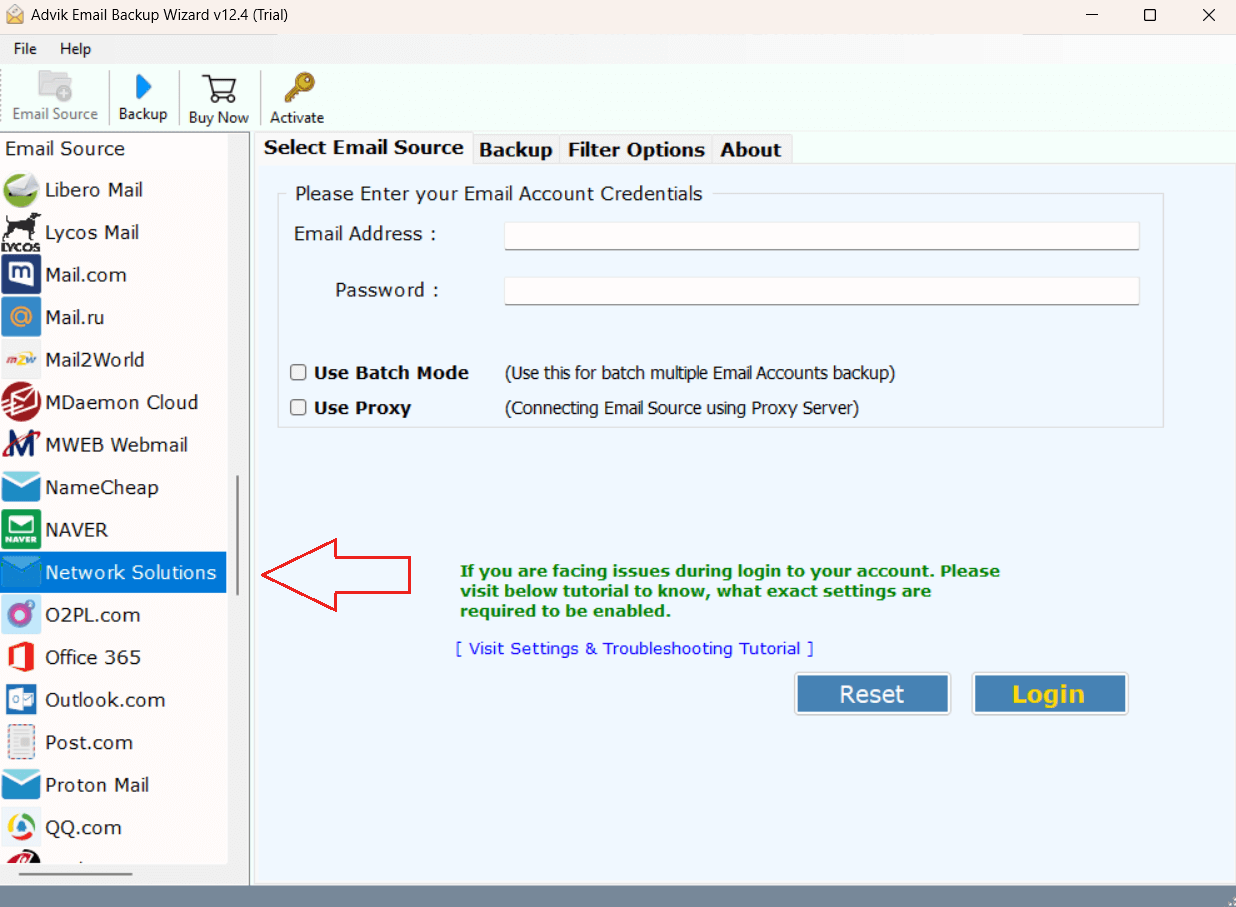Select Proton Mail label in list
Viewport: 1236px width, 907px height.
coord(97,785)
